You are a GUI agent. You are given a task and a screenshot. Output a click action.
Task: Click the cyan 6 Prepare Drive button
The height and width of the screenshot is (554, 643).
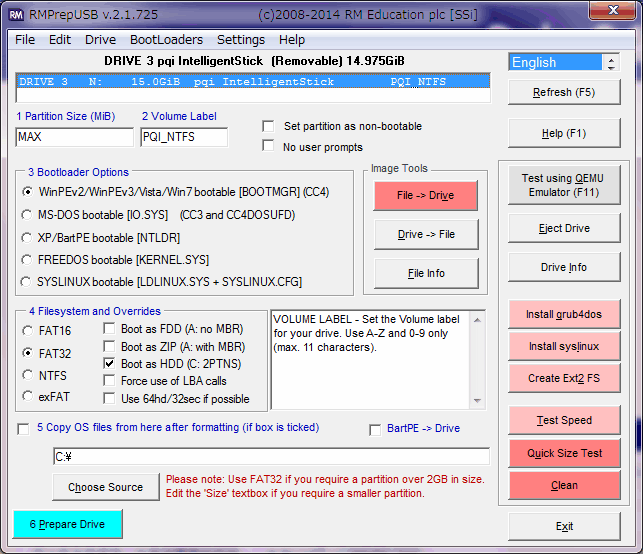pos(67,524)
